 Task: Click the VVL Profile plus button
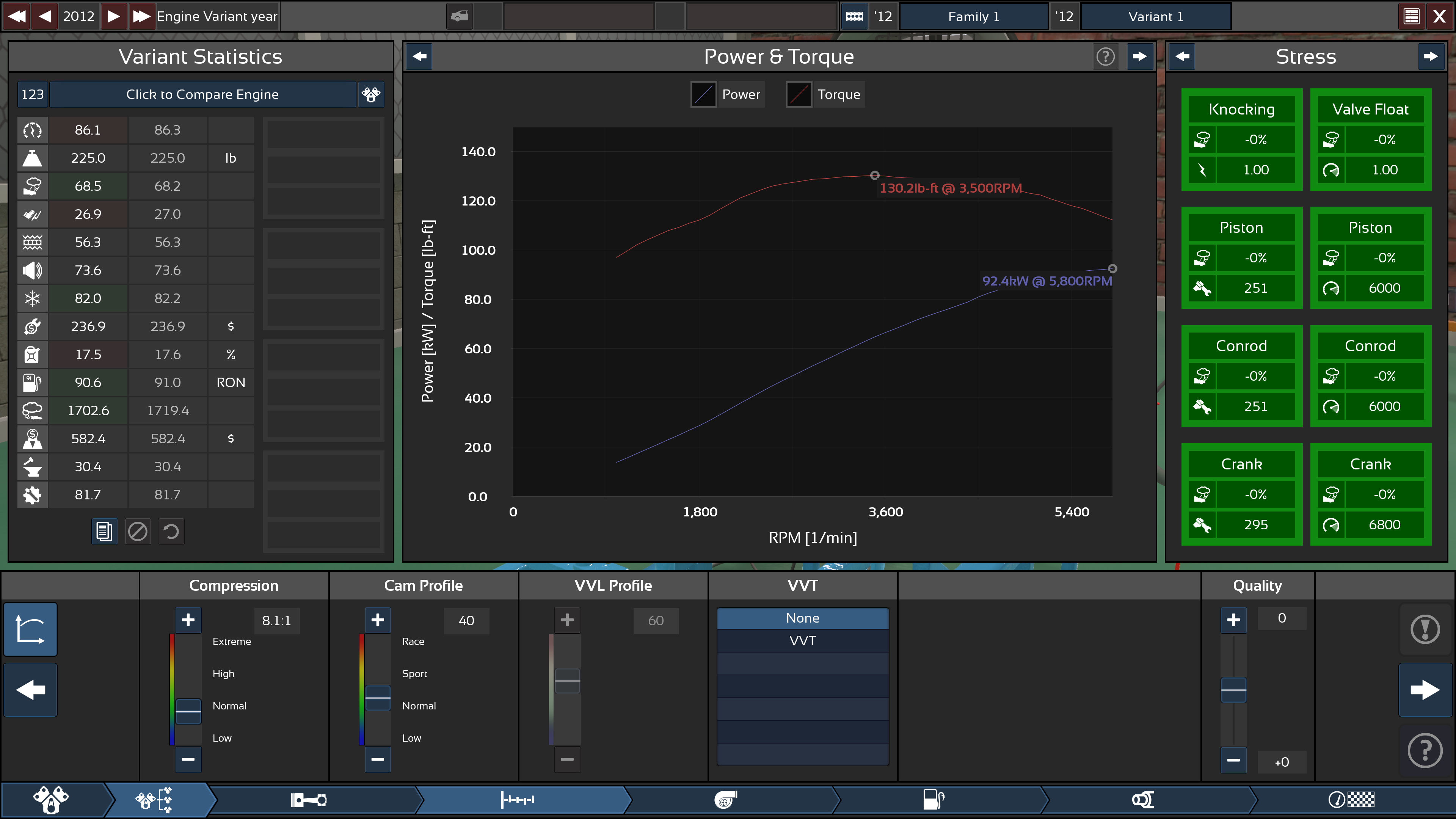pos(567,620)
